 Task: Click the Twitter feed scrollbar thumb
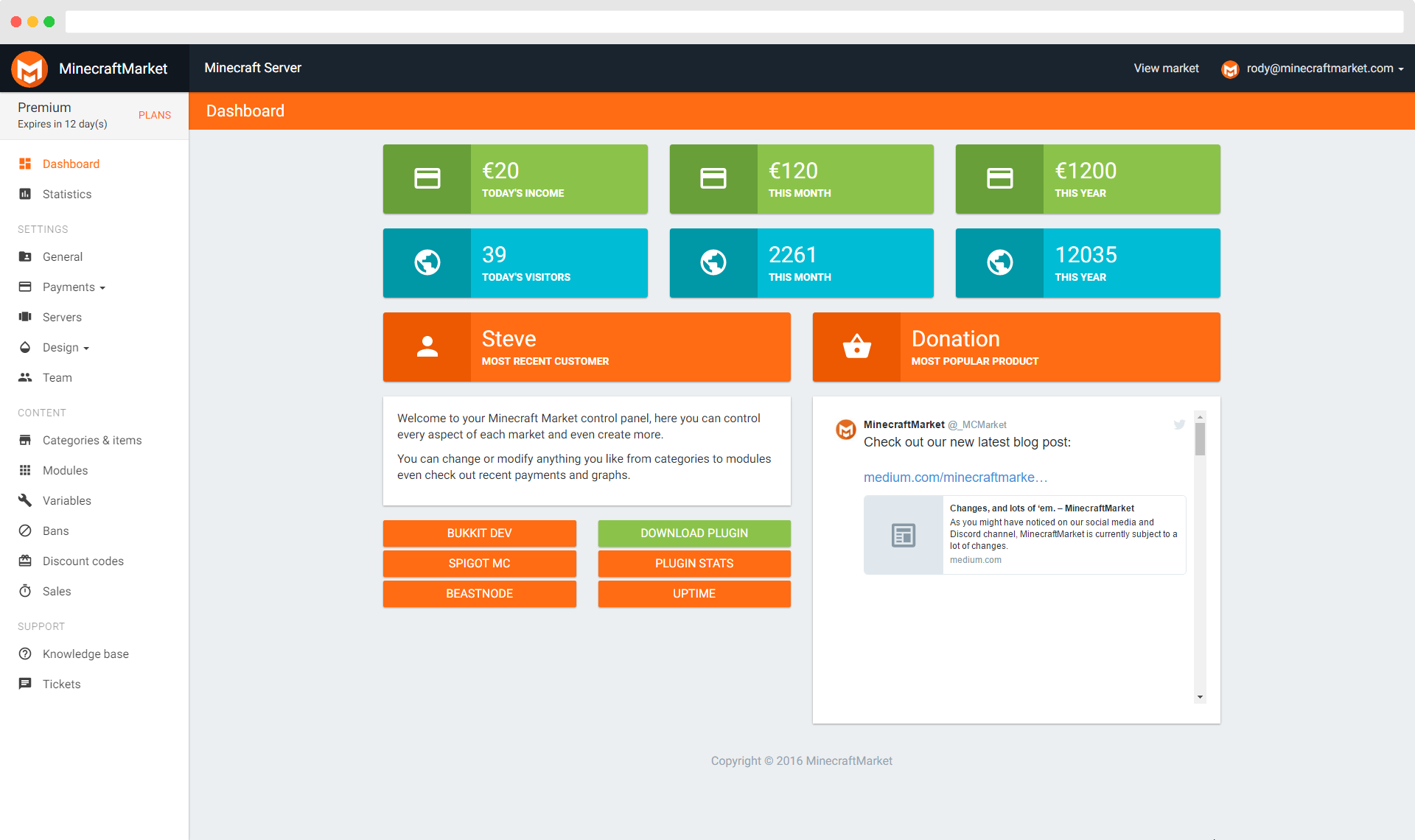click(x=1200, y=438)
